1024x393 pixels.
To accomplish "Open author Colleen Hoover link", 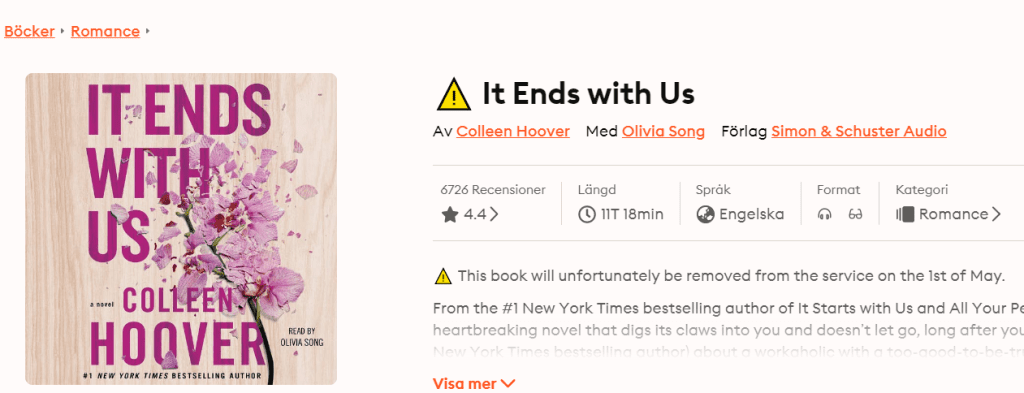I will tap(513, 131).
